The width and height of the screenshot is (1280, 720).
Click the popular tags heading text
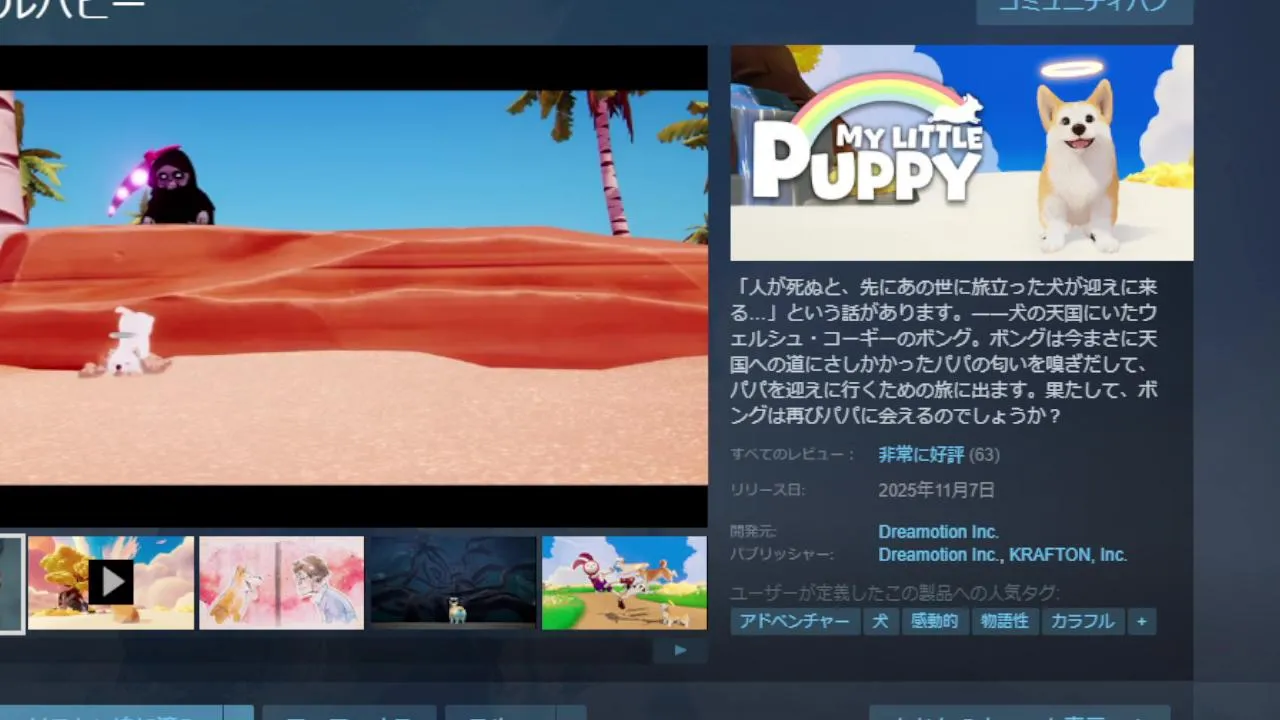(x=895, y=592)
